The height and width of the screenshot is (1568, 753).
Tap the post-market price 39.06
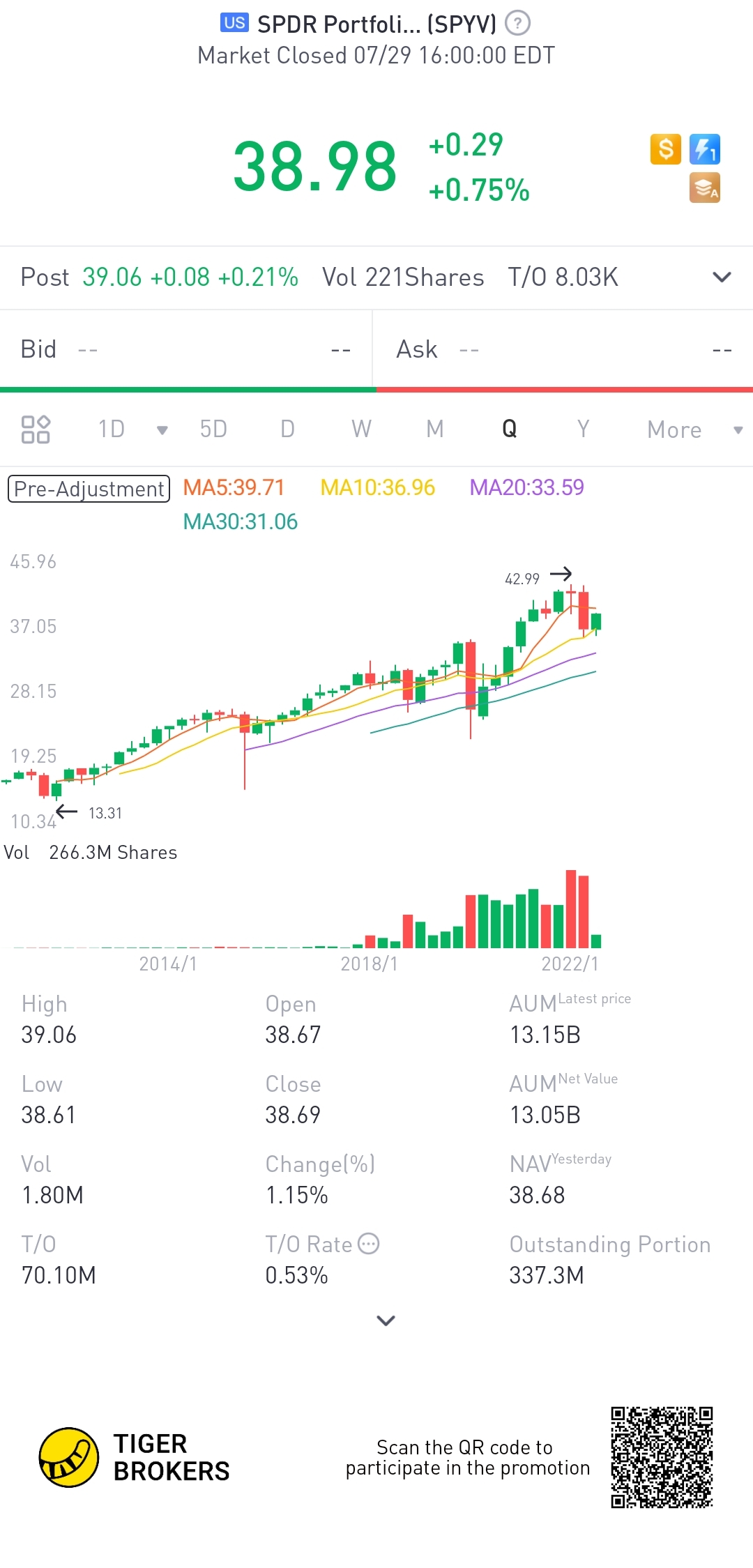tap(112, 277)
